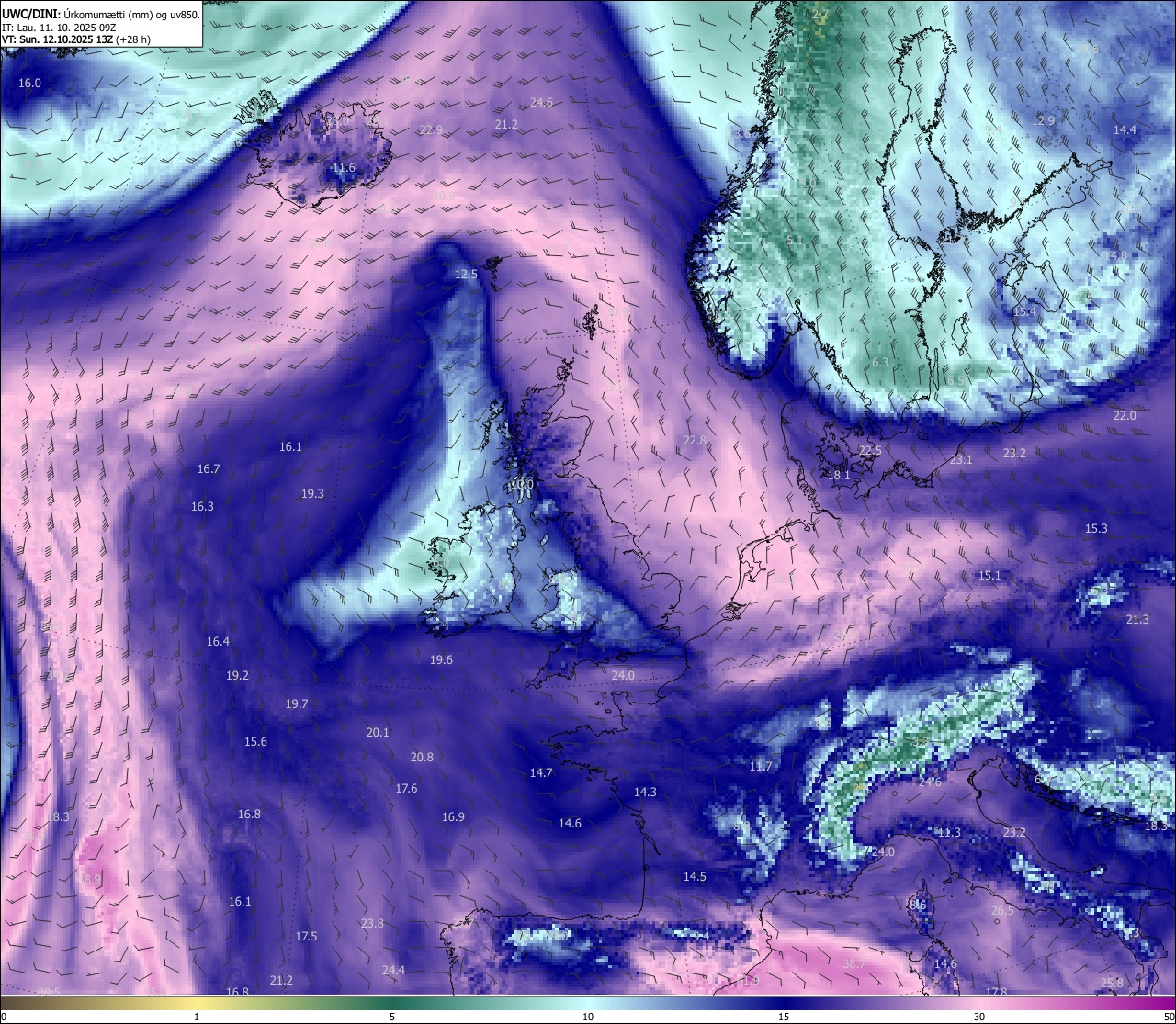Screen dimensions: 1176x1024
Task: Click the 24.4 value near Spain's coast
Action: [x=393, y=971]
